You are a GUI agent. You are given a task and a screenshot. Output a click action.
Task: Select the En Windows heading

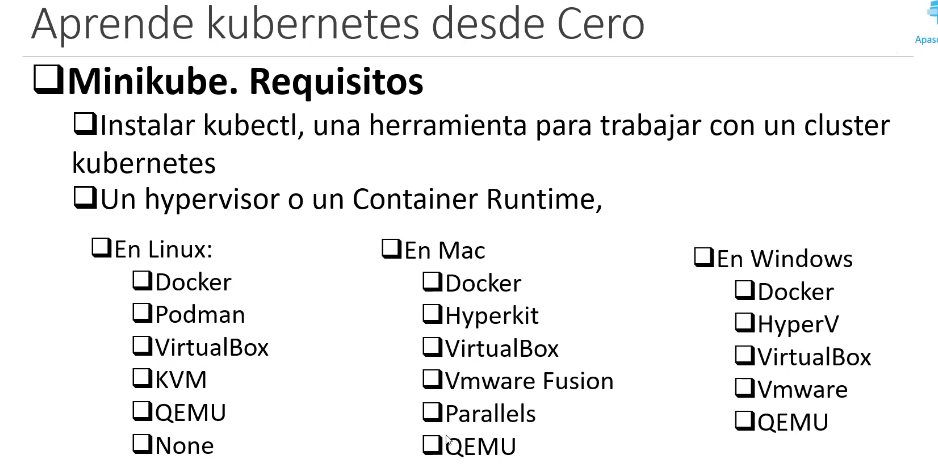tap(784, 259)
